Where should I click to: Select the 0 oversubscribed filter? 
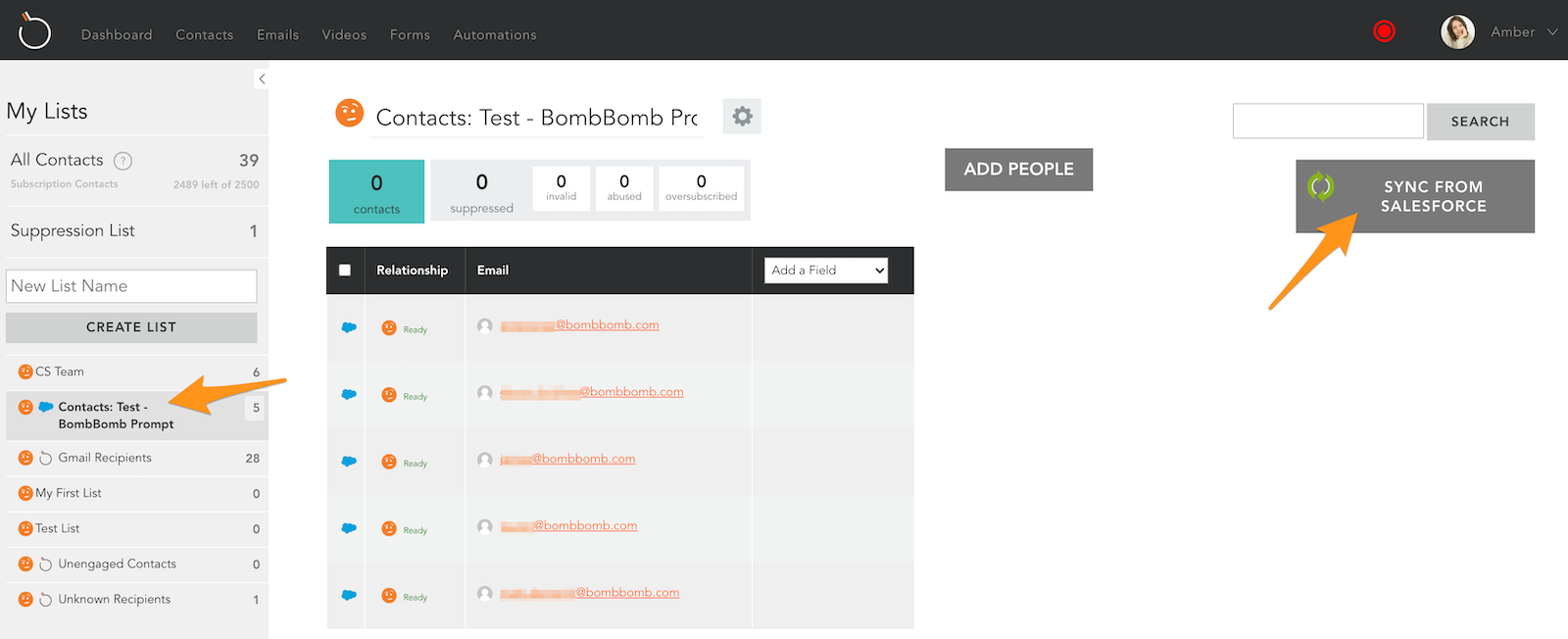pyautogui.click(x=702, y=188)
